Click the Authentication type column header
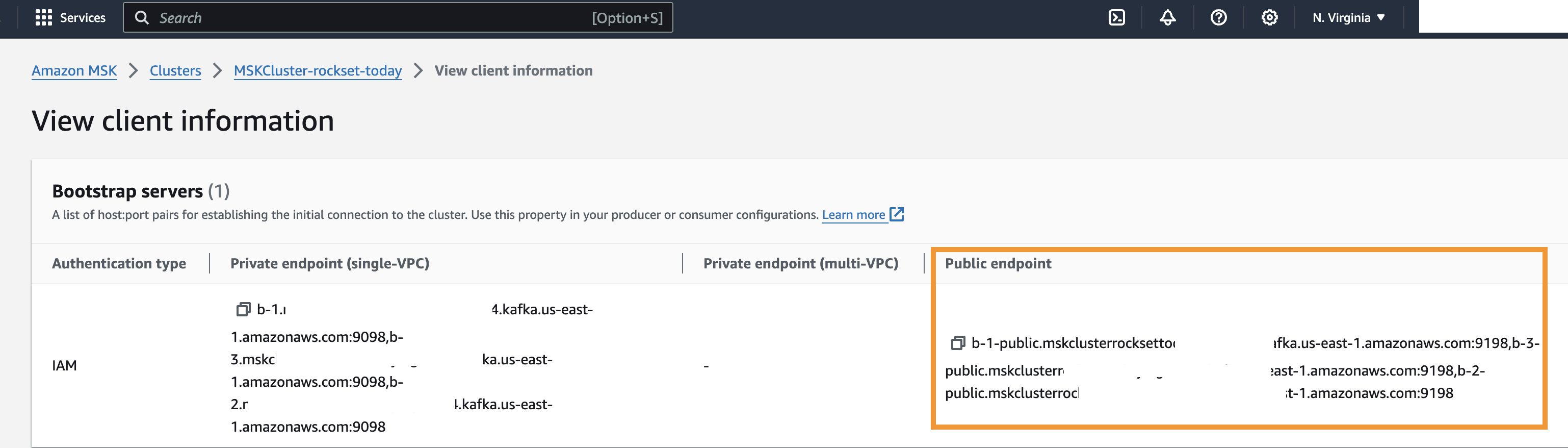This screenshot has height=448, width=1568. click(119, 263)
